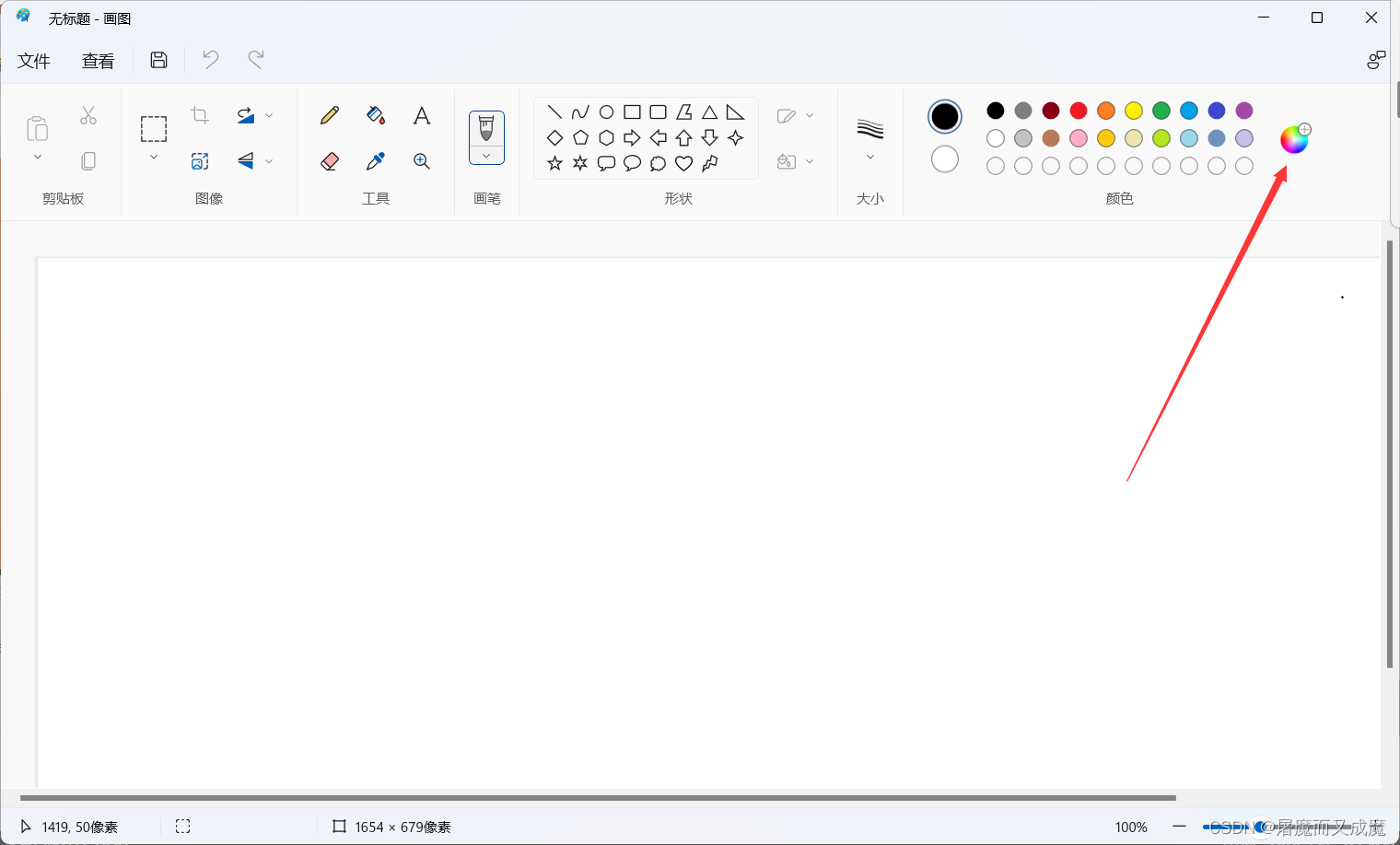Click the account icon in title bar
1400x845 pixels.
pyautogui.click(x=1376, y=60)
